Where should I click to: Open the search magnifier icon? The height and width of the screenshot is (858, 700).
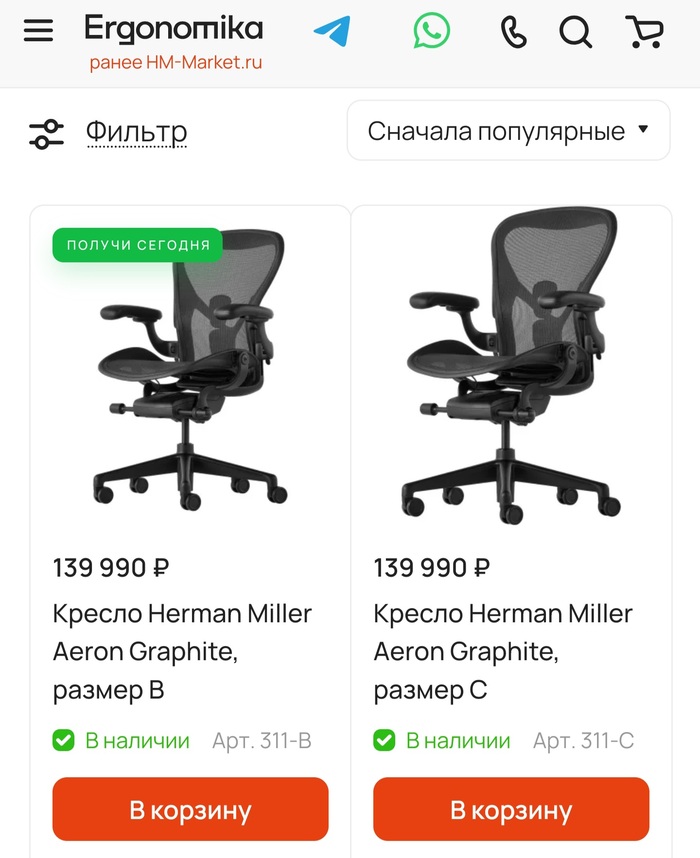pos(575,32)
